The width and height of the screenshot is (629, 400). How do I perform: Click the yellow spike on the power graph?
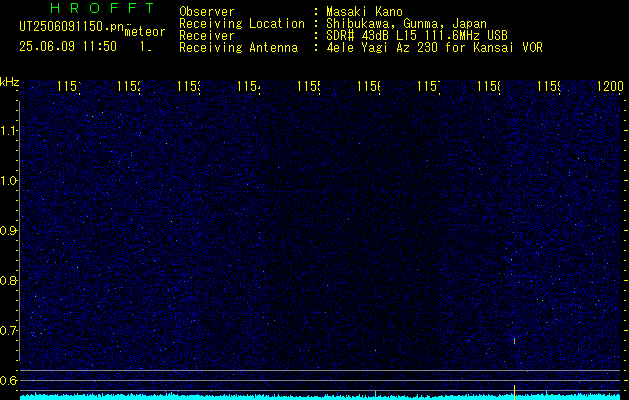514,391
